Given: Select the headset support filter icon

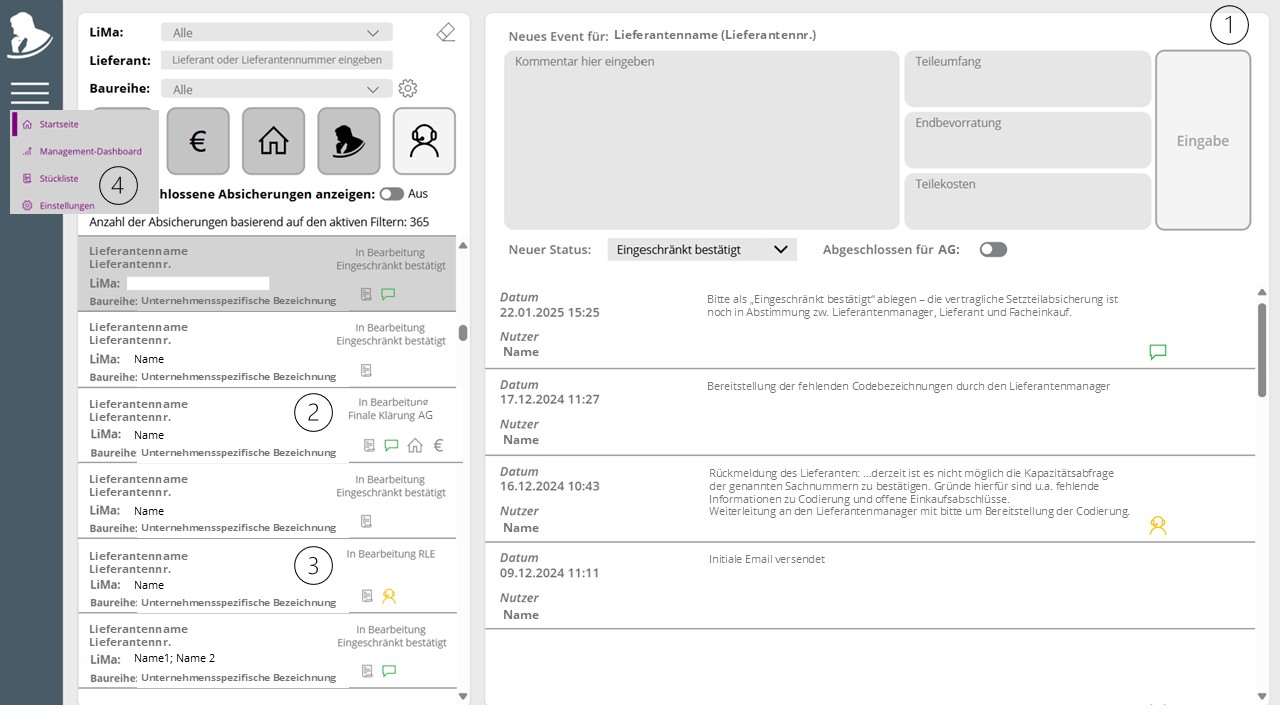Looking at the screenshot, I should tap(424, 141).
